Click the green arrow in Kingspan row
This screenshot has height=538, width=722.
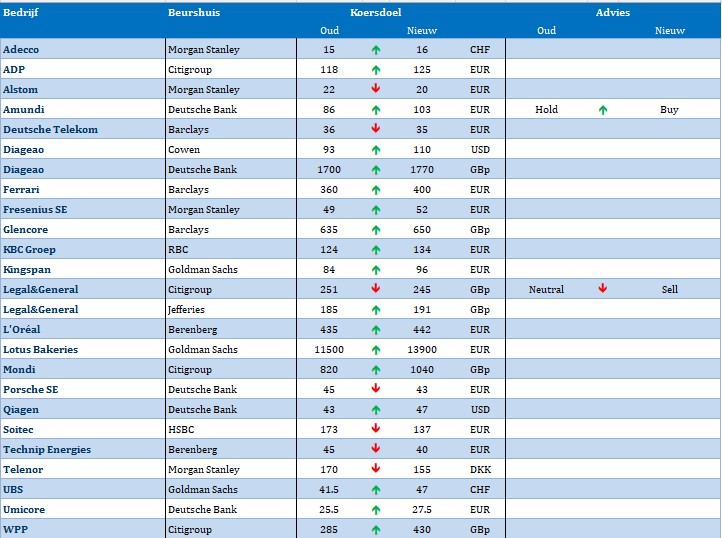(376, 270)
